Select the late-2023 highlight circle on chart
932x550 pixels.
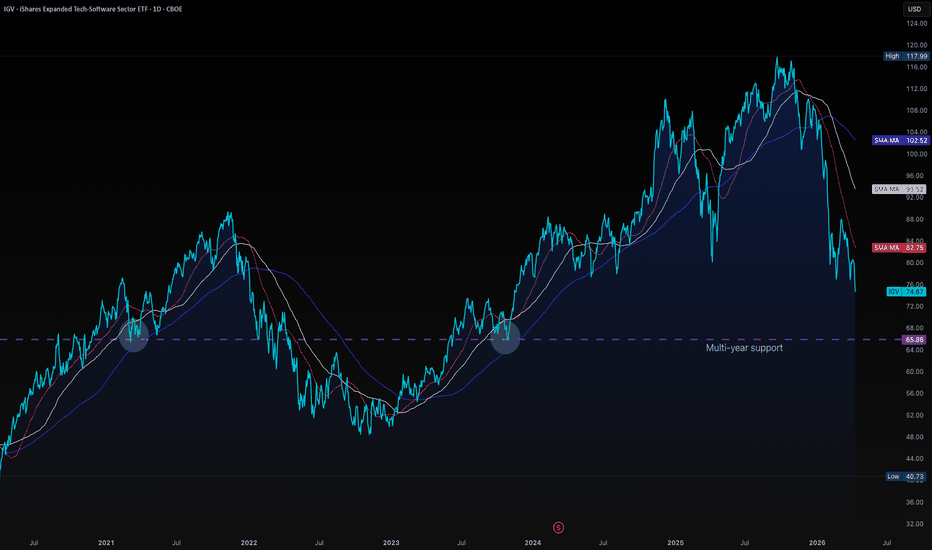pos(506,338)
